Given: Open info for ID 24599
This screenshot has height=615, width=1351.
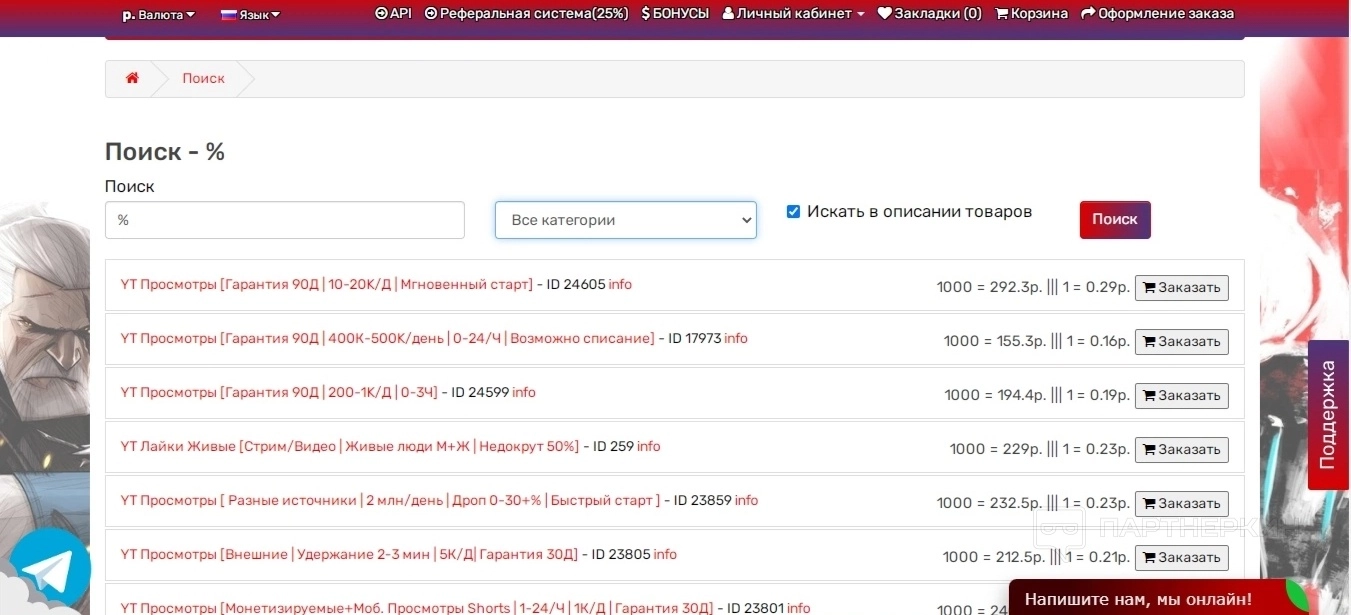Looking at the screenshot, I should tap(524, 393).
